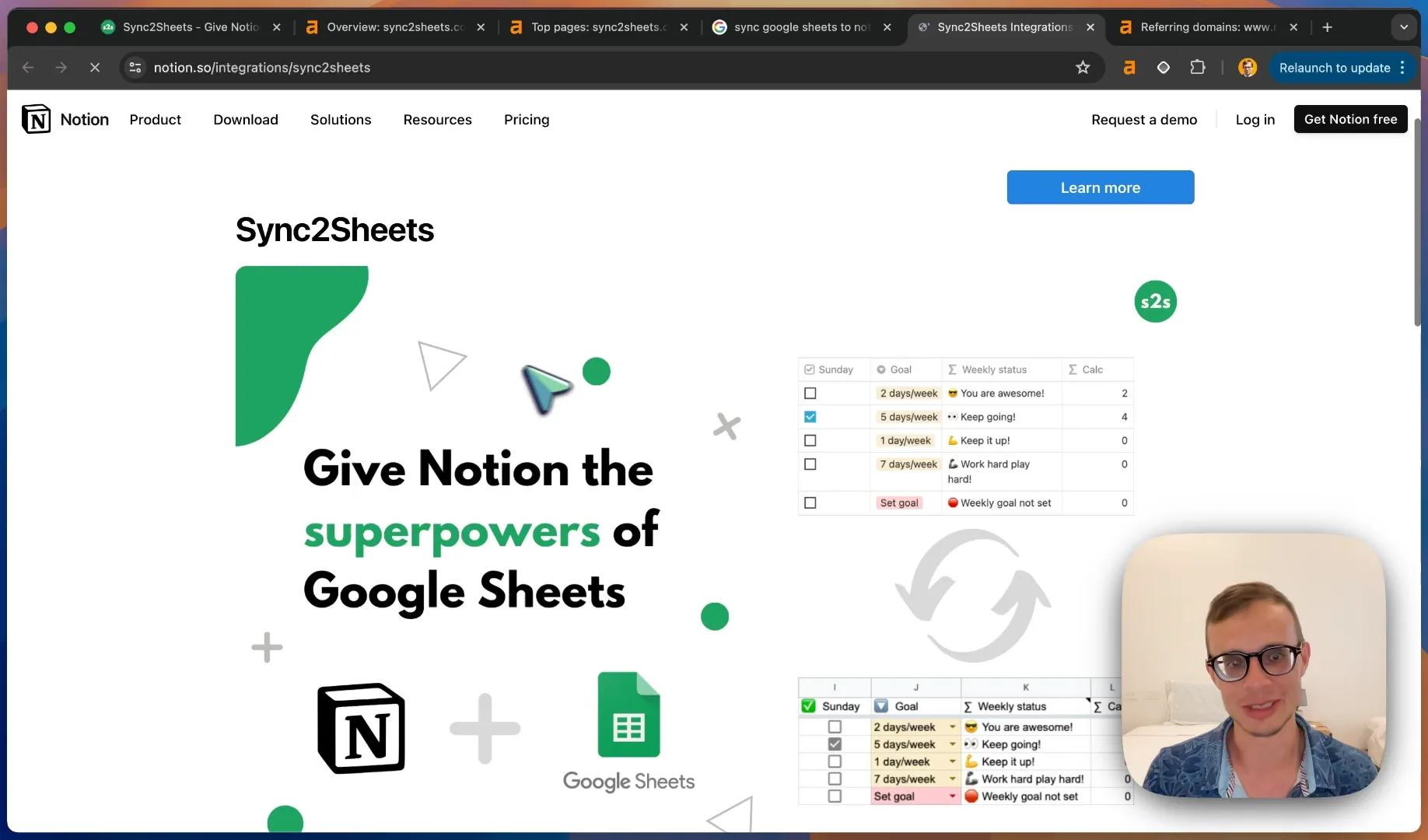The height and width of the screenshot is (840, 1428).
Task: Click the Log in link
Action: click(x=1255, y=119)
